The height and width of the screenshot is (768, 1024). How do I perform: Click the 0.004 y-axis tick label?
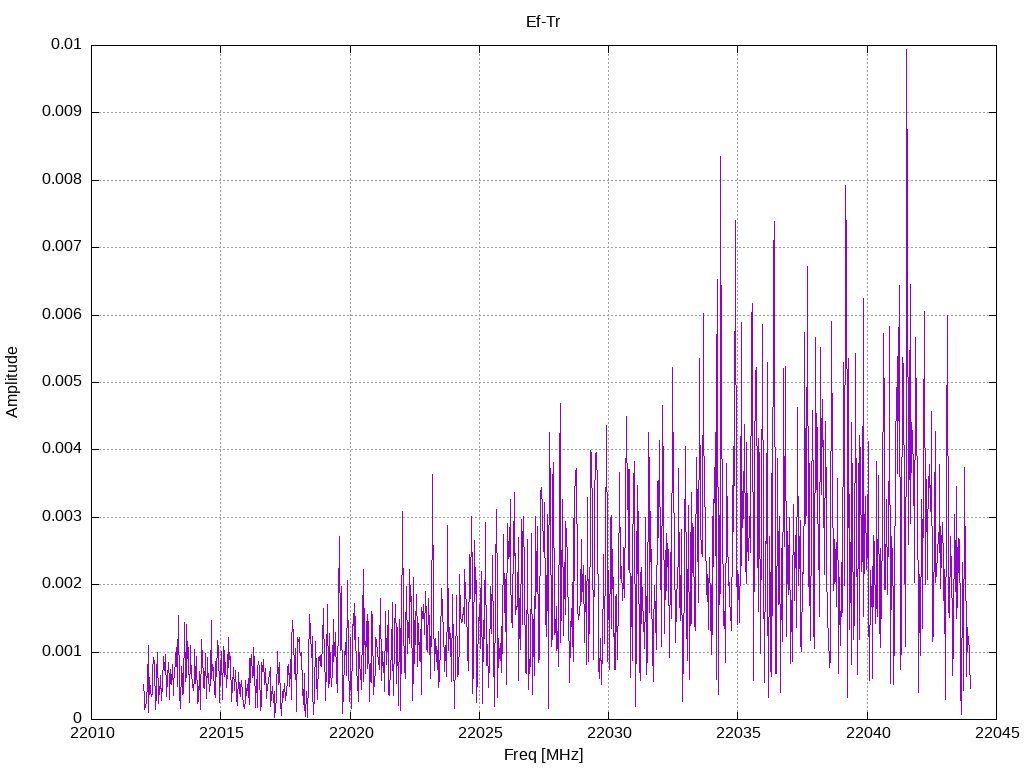tap(61, 449)
